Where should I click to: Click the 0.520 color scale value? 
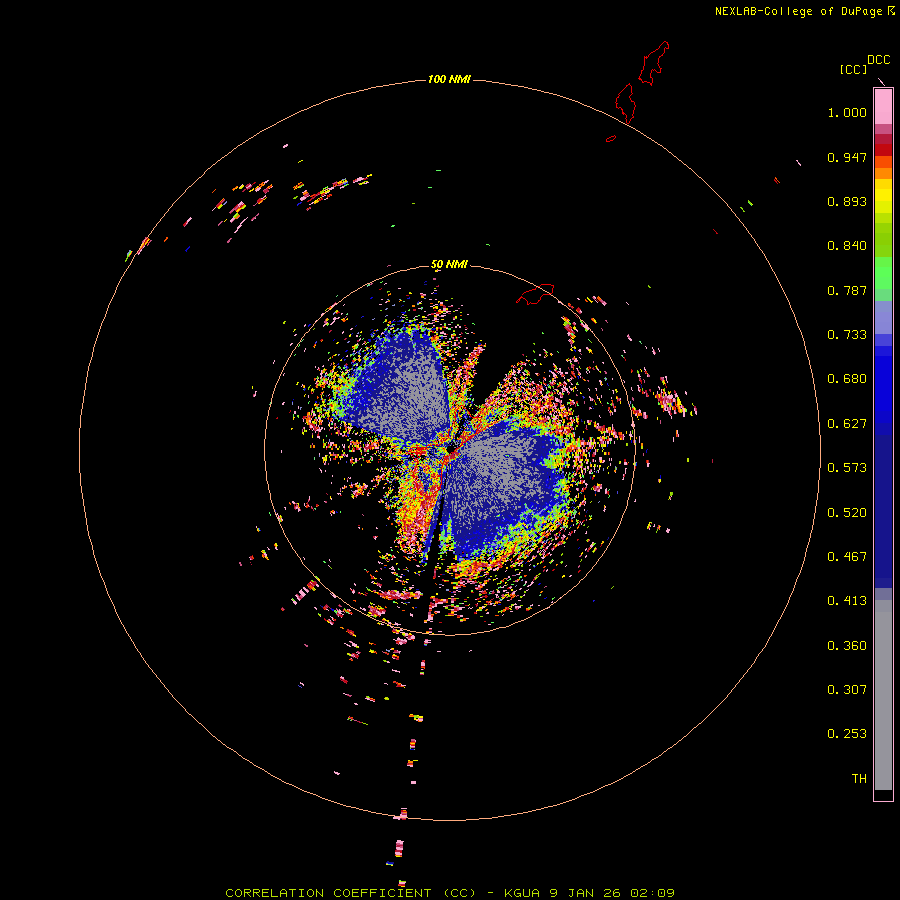pos(847,513)
